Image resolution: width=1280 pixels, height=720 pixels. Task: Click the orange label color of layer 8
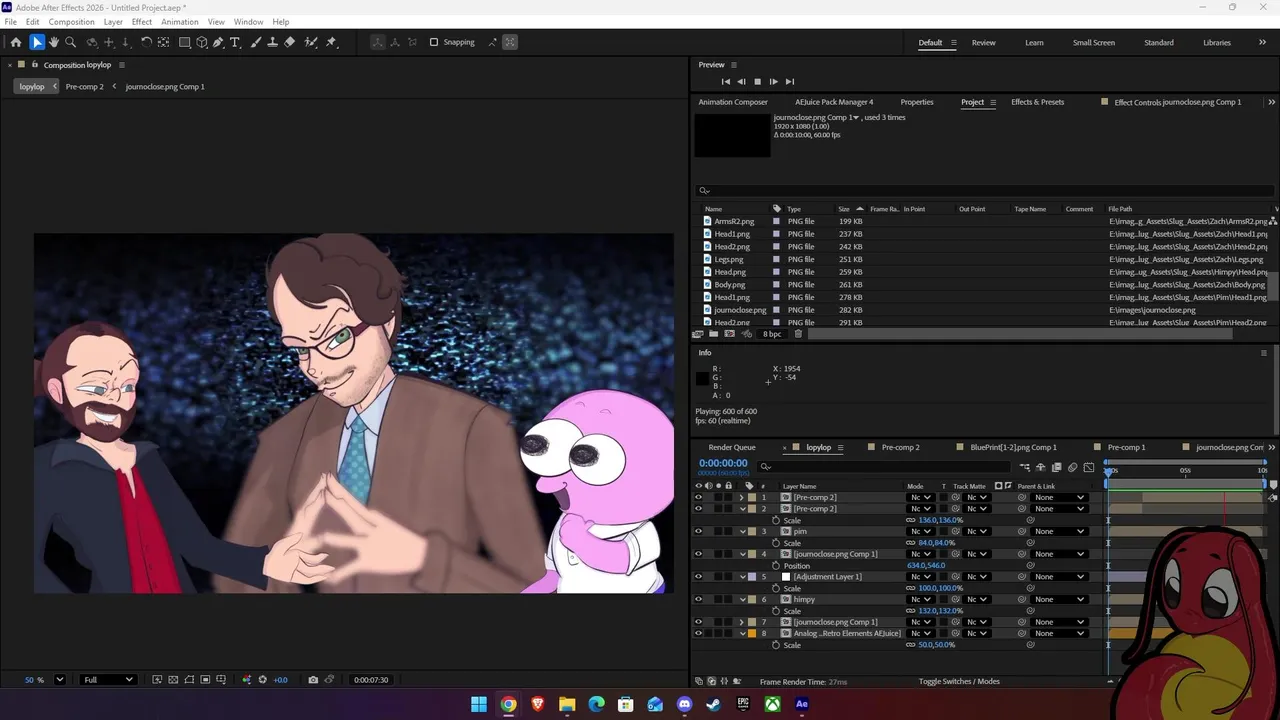(x=751, y=633)
